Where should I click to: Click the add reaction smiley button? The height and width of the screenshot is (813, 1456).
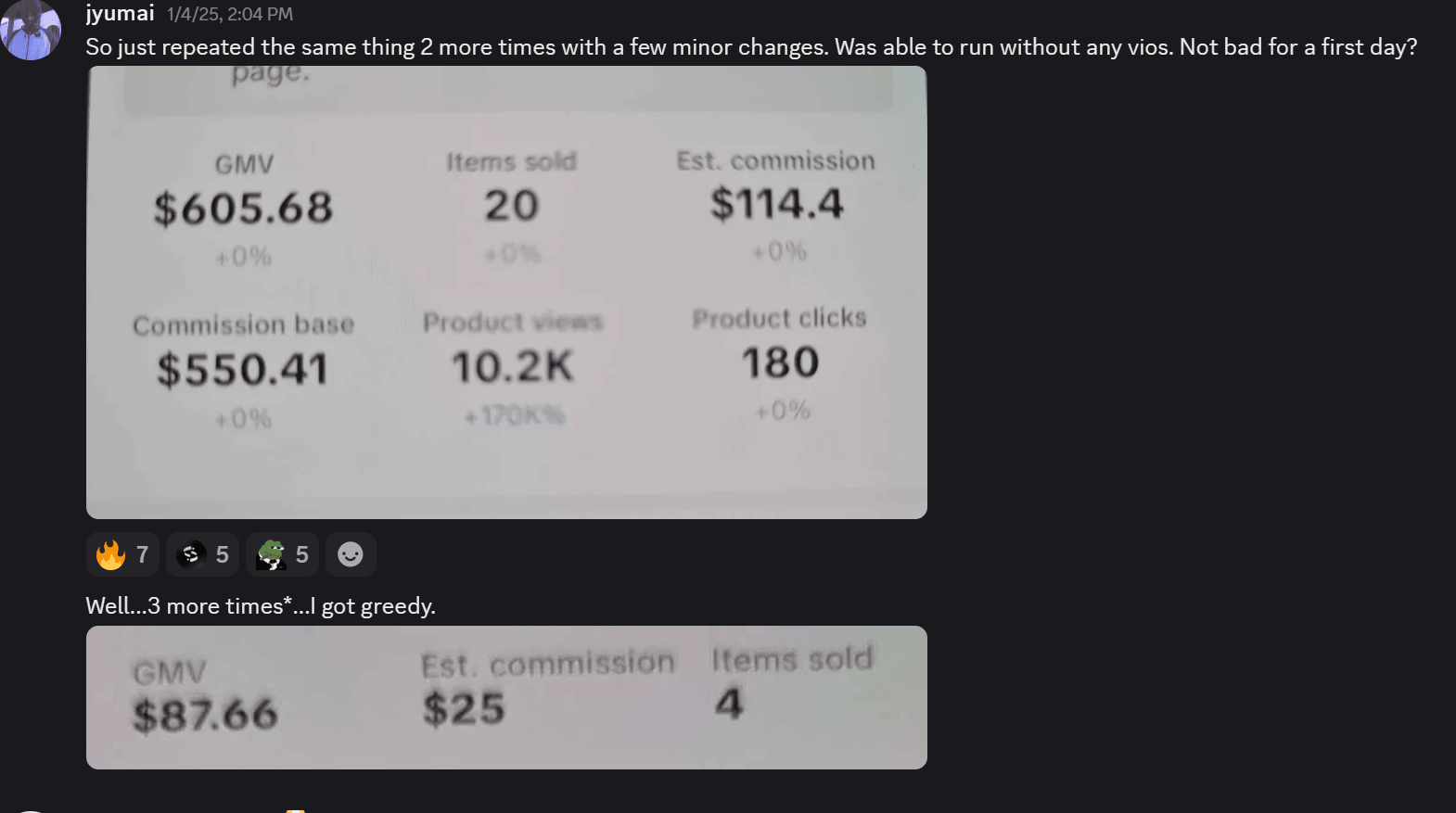coord(351,554)
